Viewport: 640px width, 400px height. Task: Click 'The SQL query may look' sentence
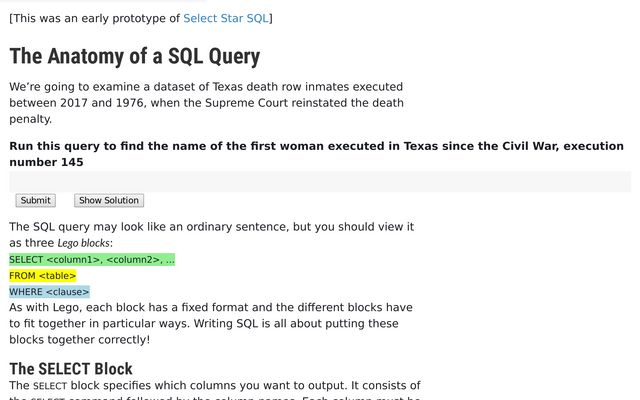click(211, 227)
